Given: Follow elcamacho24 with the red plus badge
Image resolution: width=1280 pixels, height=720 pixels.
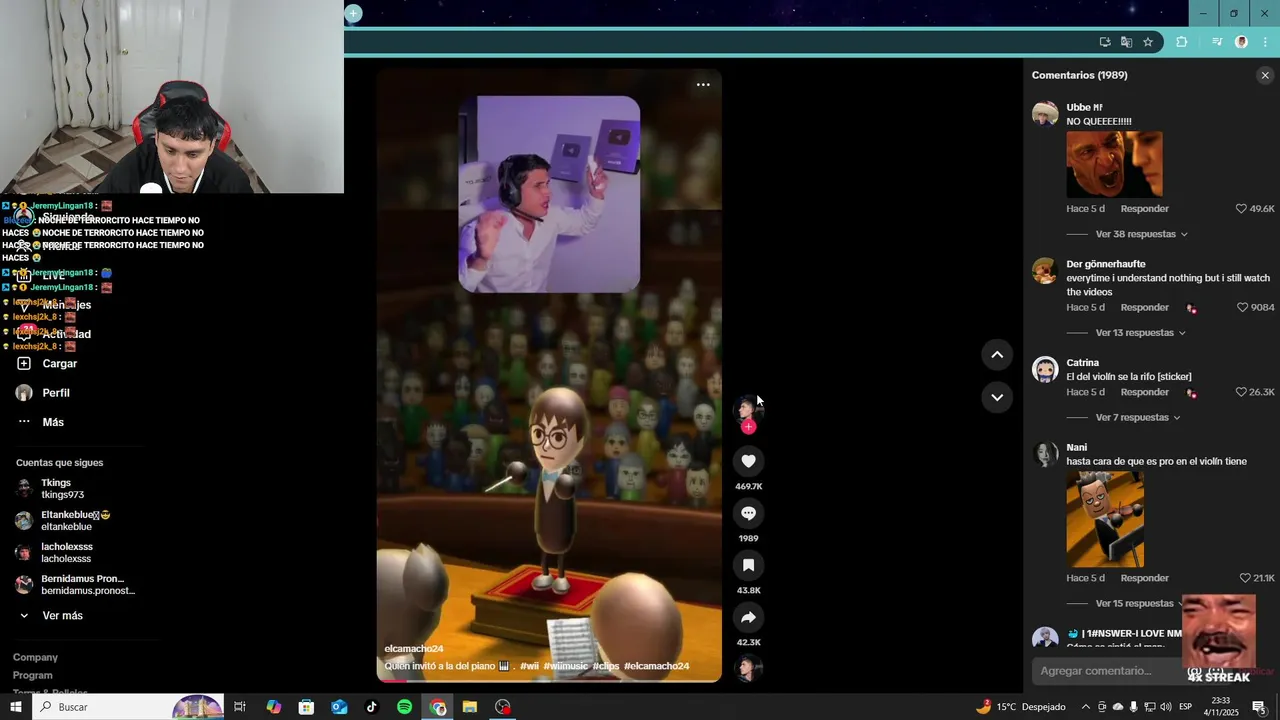Looking at the screenshot, I should [748, 427].
